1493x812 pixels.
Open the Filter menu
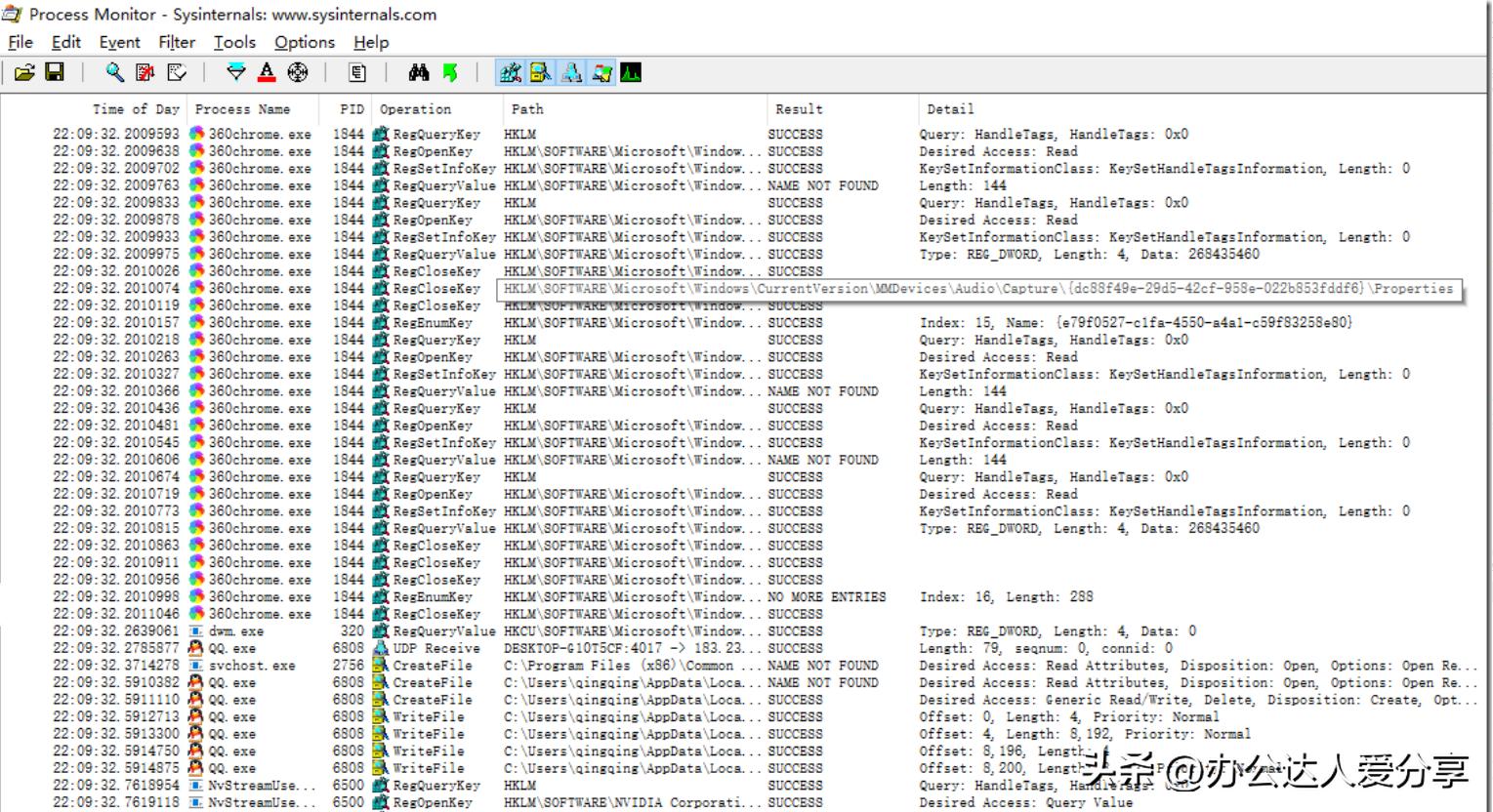pyautogui.click(x=177, y=42)
